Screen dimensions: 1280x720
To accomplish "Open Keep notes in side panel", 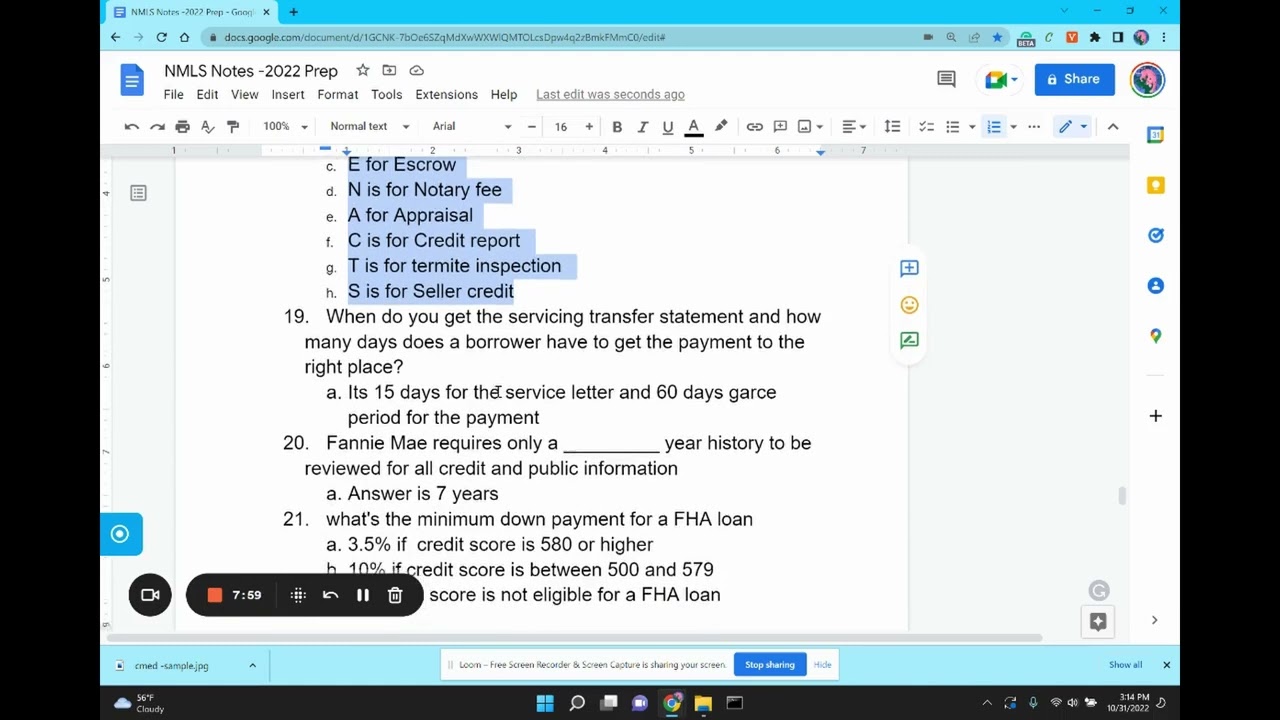I will point(1156,185).
